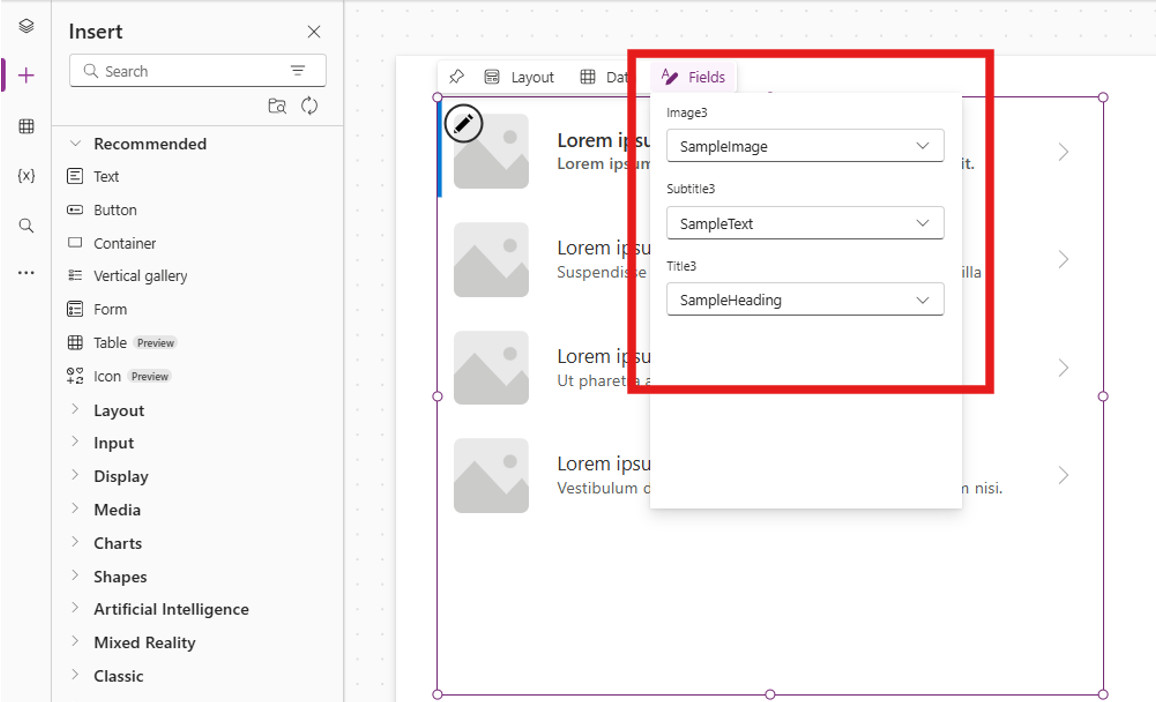Switch to the Fields tab

pos(693,76)
